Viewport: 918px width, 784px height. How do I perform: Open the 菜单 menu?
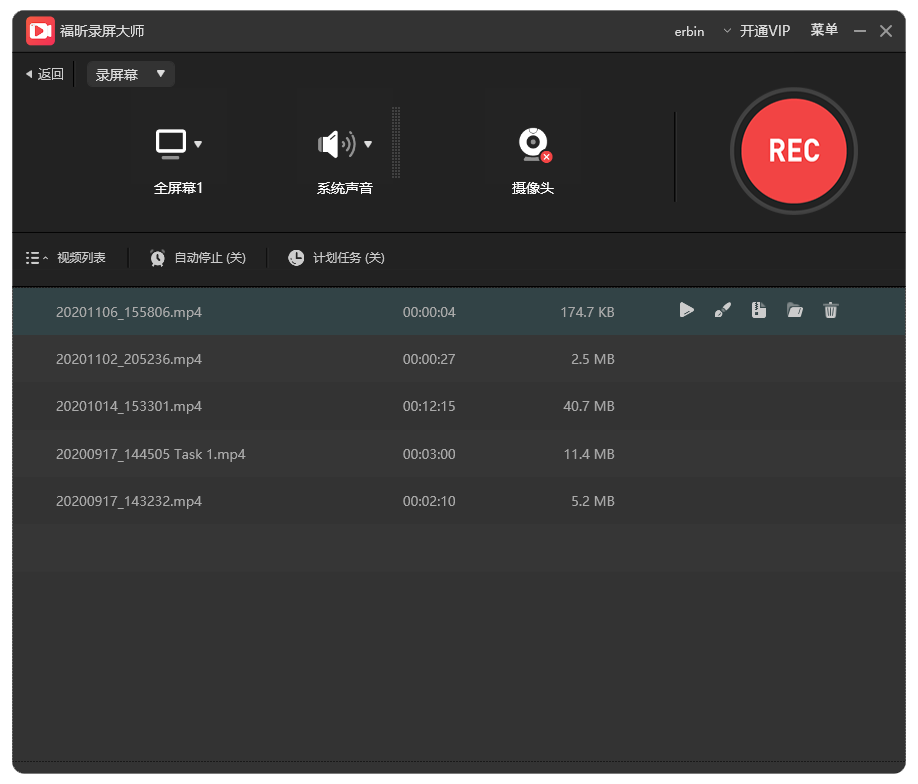824,31
